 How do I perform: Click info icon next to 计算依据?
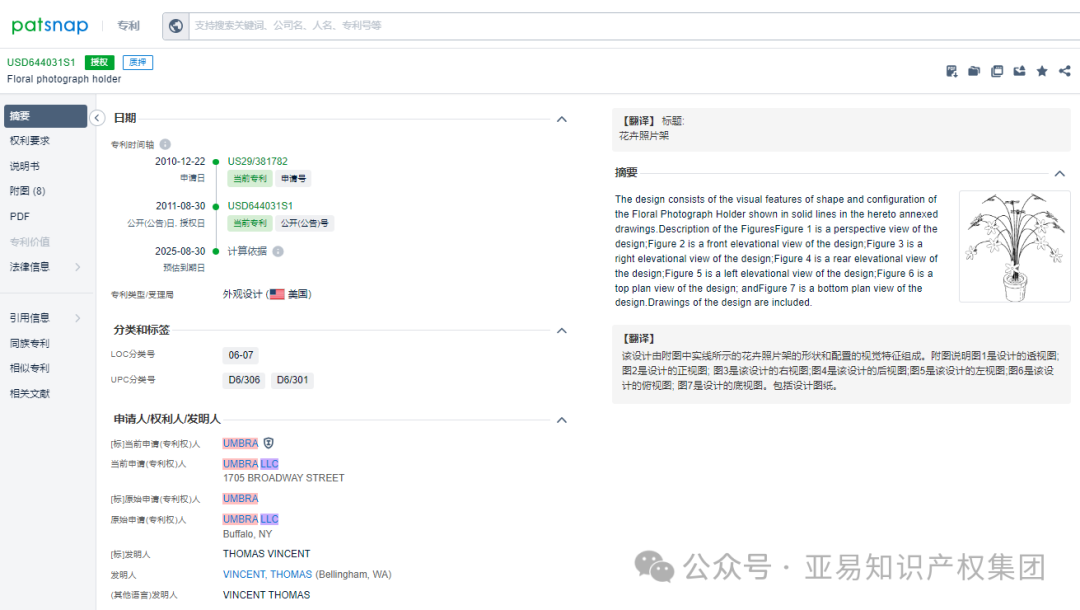pyautogui.click(x=278, y=251)
